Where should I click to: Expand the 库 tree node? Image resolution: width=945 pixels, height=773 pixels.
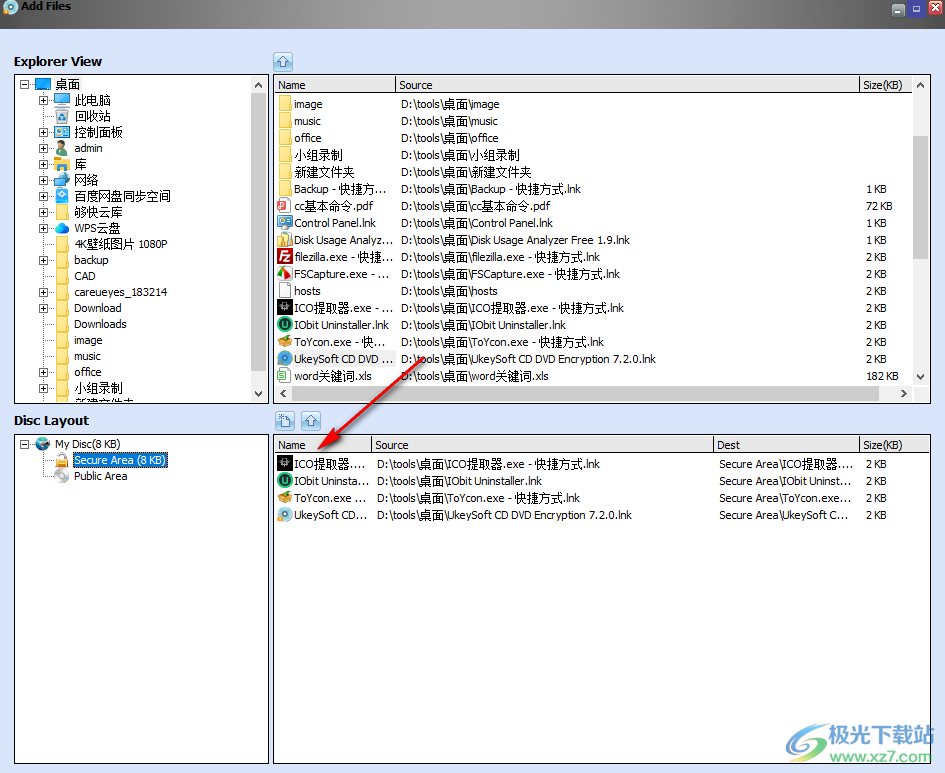point(43,164)
